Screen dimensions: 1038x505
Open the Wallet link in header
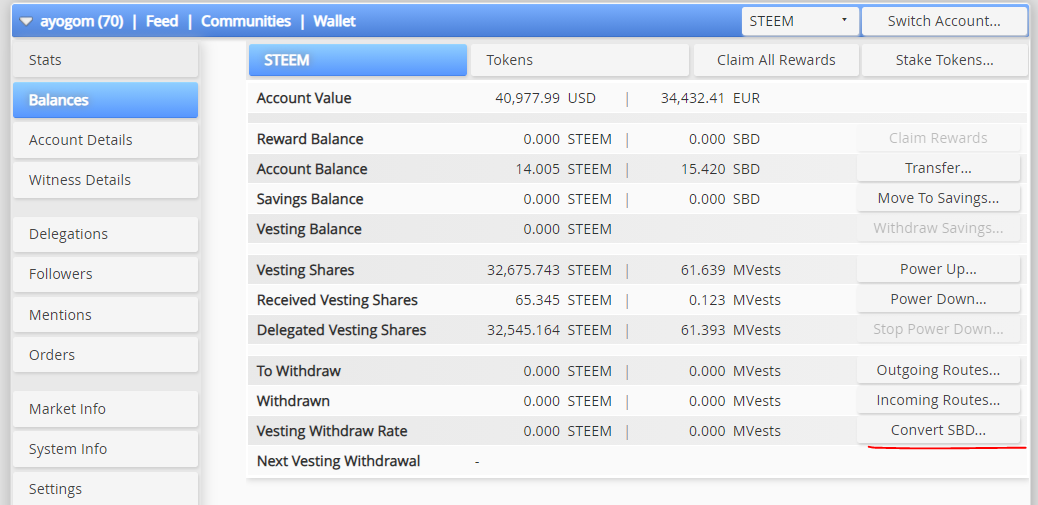coord(334,21)
